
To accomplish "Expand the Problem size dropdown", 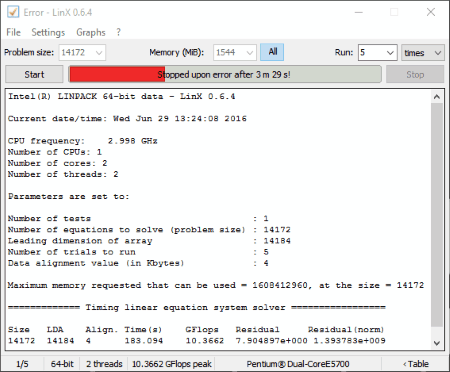I will click(99, 53).
